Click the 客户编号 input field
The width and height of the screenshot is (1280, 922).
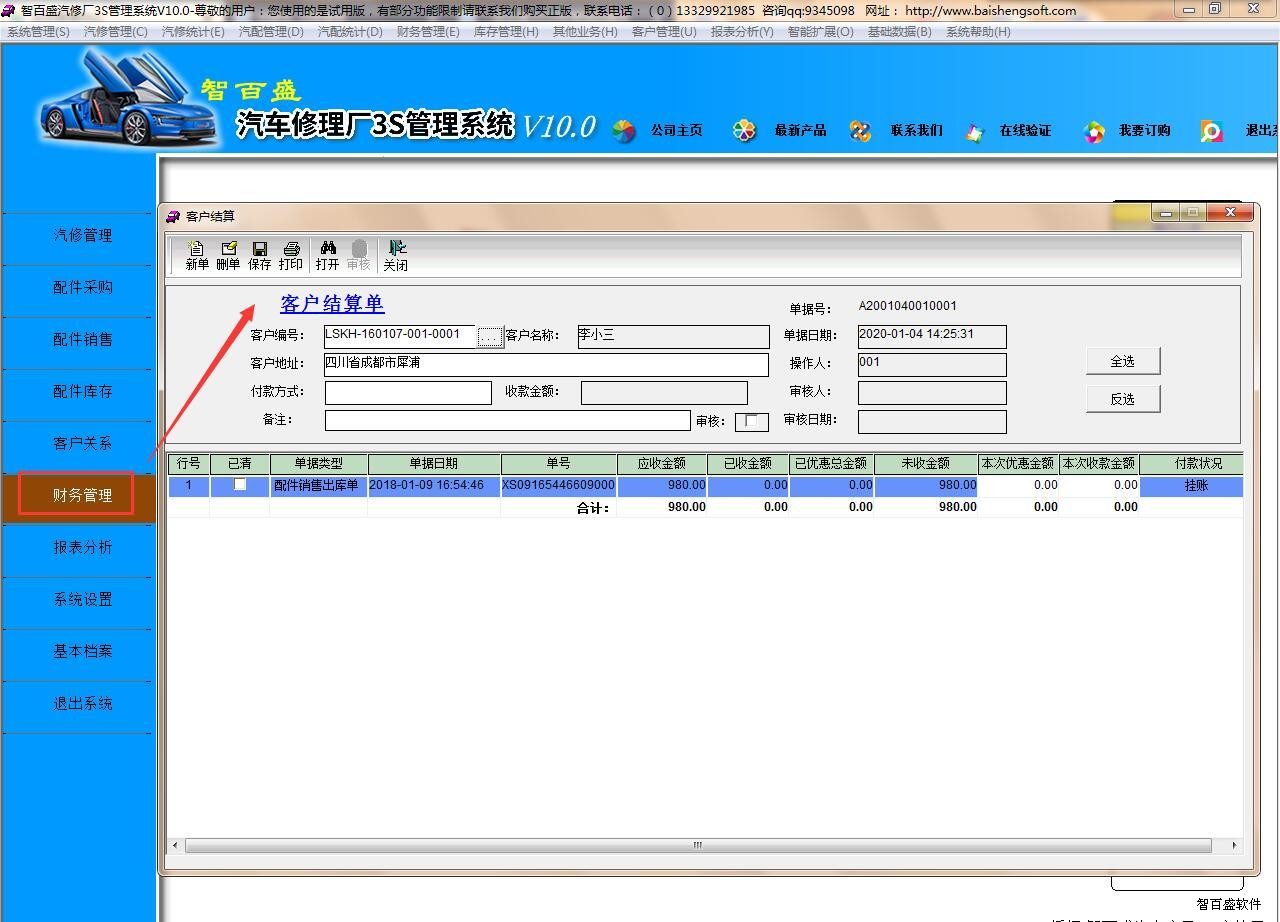click(x=399, y=336)
